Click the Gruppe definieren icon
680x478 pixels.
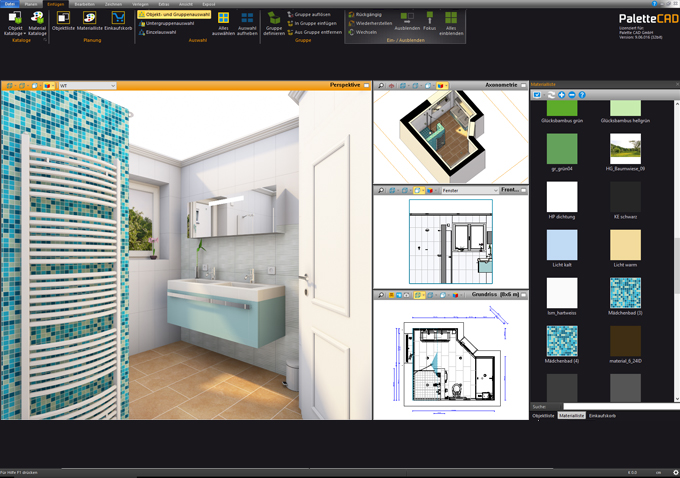[x=273, y=19]
